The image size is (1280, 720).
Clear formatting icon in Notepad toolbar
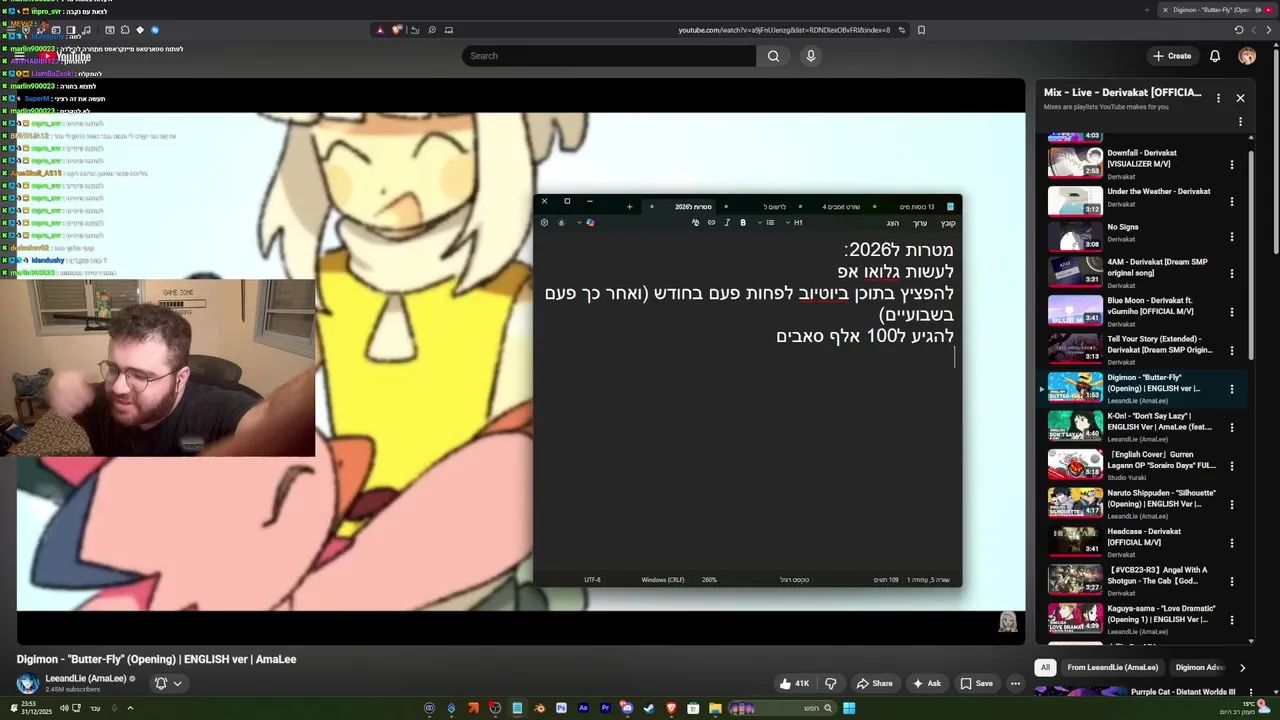[x=695, y=223]
